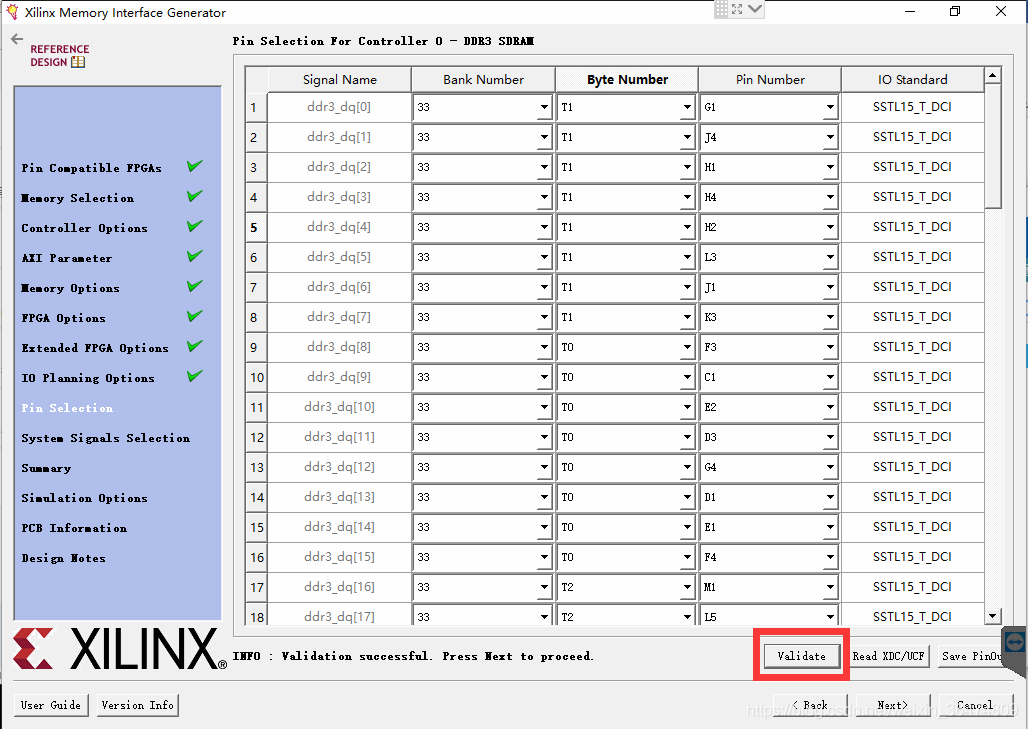Click the Validate button
Viewport: 1028px width, 729px height.
pyautogui.click(x=801, y=656)
